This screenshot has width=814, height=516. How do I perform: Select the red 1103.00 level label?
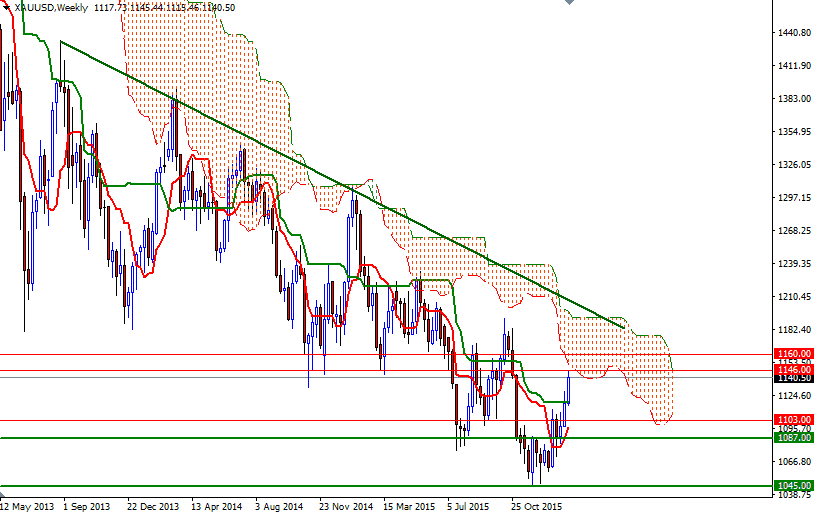pos(794,420)
